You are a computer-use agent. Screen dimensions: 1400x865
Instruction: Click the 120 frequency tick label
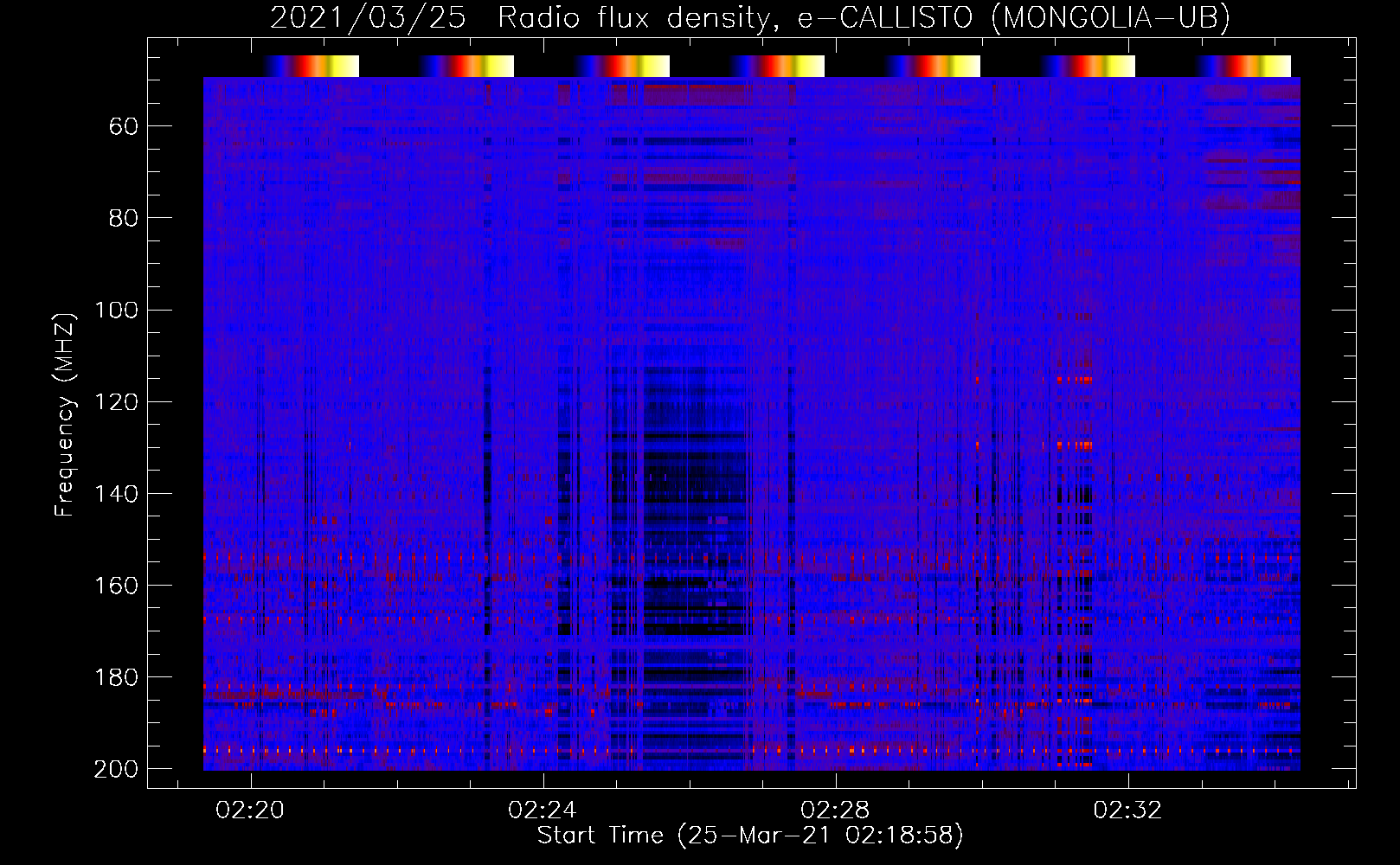click(116, 402)
